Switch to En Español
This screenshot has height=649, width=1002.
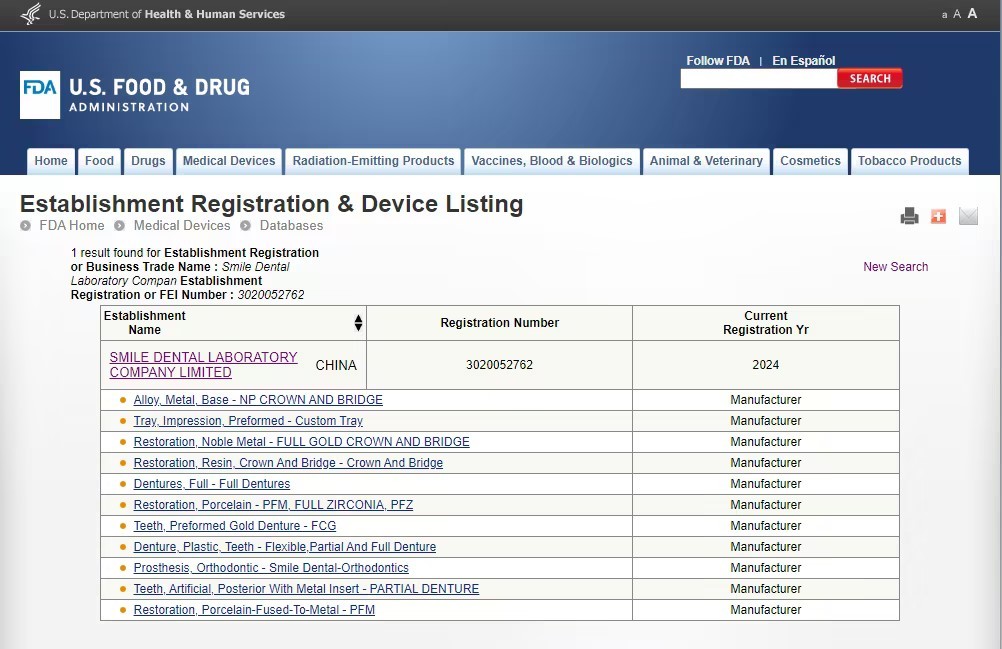(x=803, y=61)
